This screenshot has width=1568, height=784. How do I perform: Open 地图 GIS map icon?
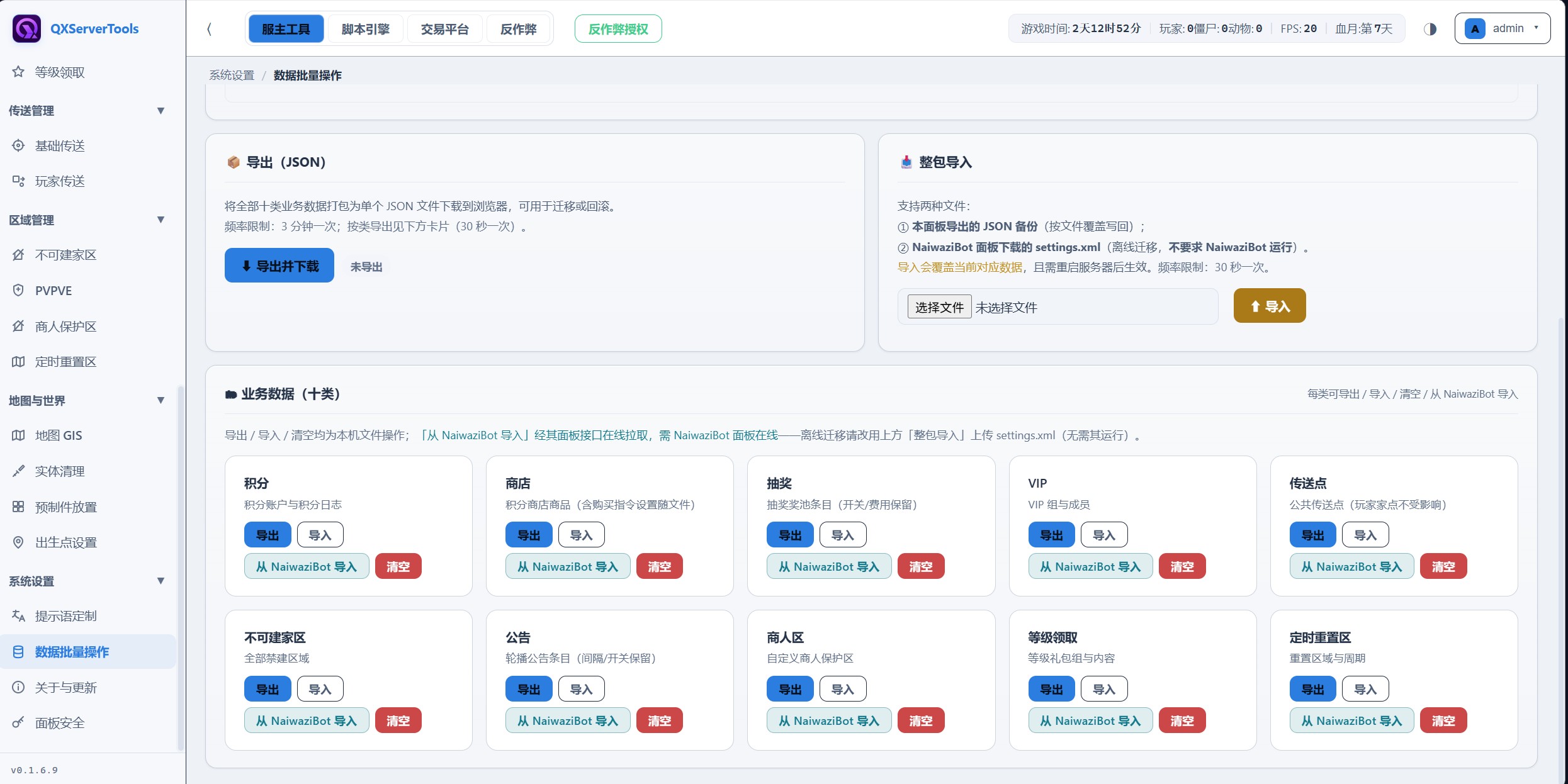[x=18, y=435]
